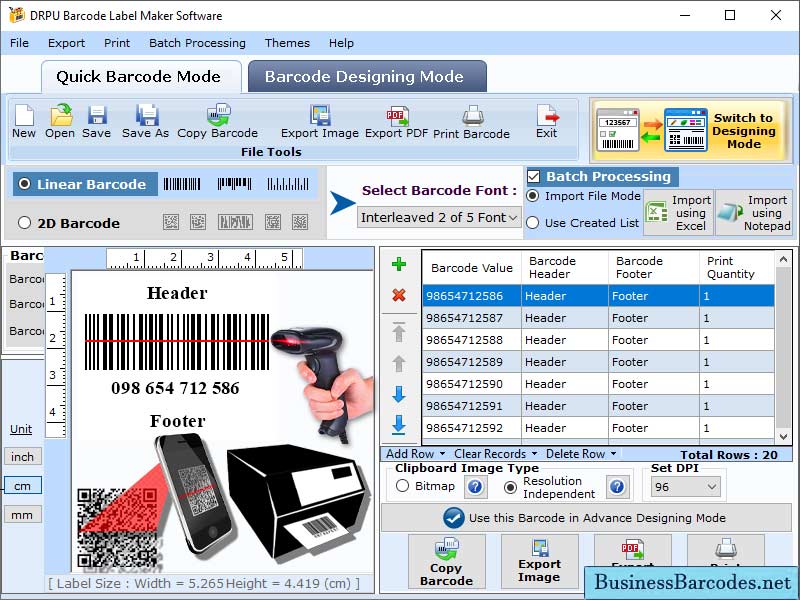The height and width of the screenshot is (600, 800).
Task: Click the gray move row up arrow
Action: click(x=399, y=364)
